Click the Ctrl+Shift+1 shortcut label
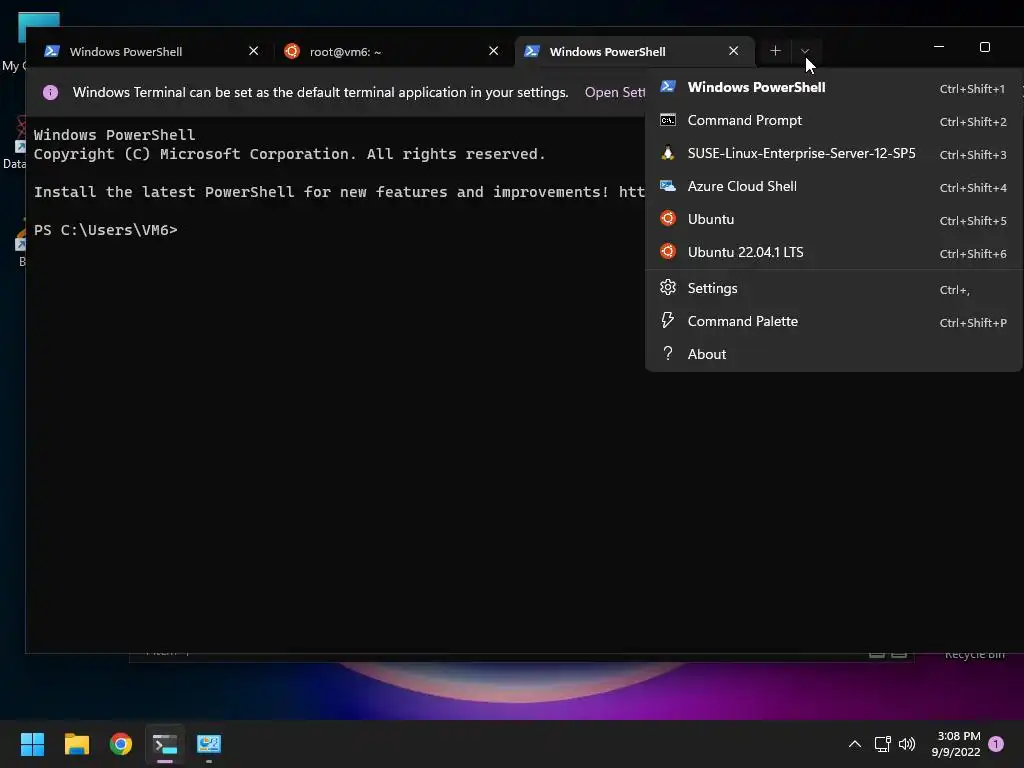This screenshot has height=768, width=1024. pyautogui.click(x=972, y=89)
